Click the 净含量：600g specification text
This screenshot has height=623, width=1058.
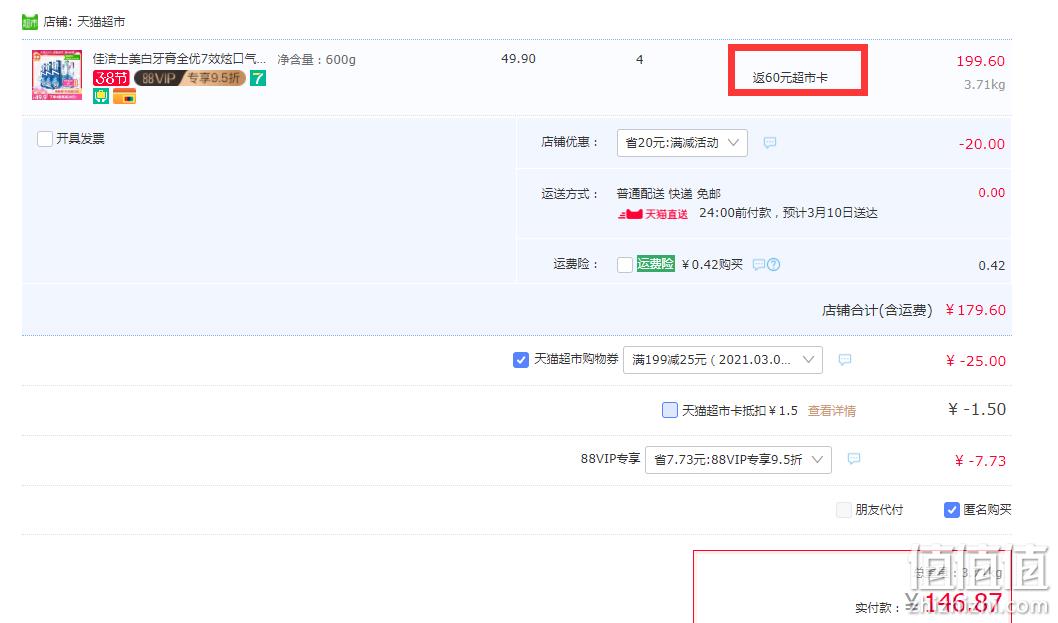(x=316, y=59)
